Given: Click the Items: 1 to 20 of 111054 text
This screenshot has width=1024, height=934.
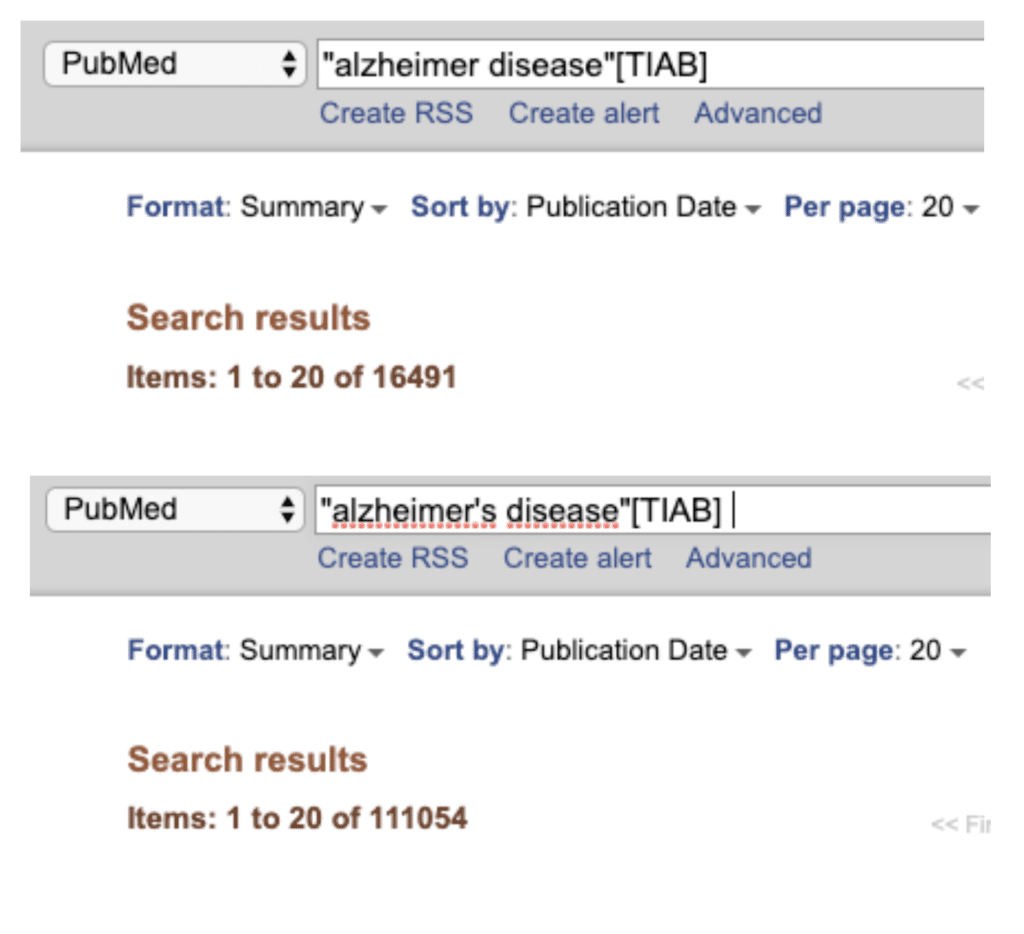Looking at the screenshot, I should [x=297, y=818].
